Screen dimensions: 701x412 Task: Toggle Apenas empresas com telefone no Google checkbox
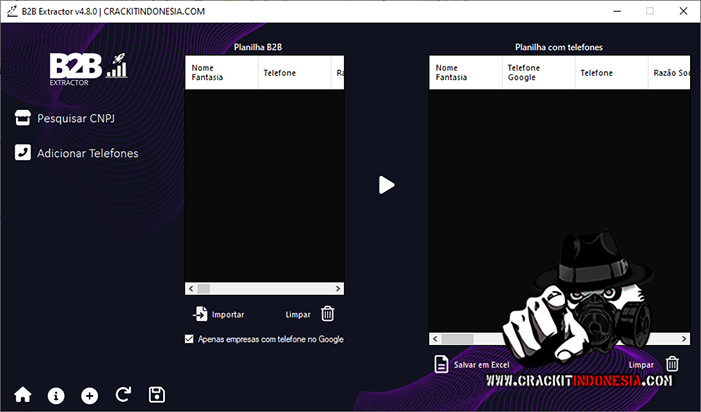click(x=190, y=339)
